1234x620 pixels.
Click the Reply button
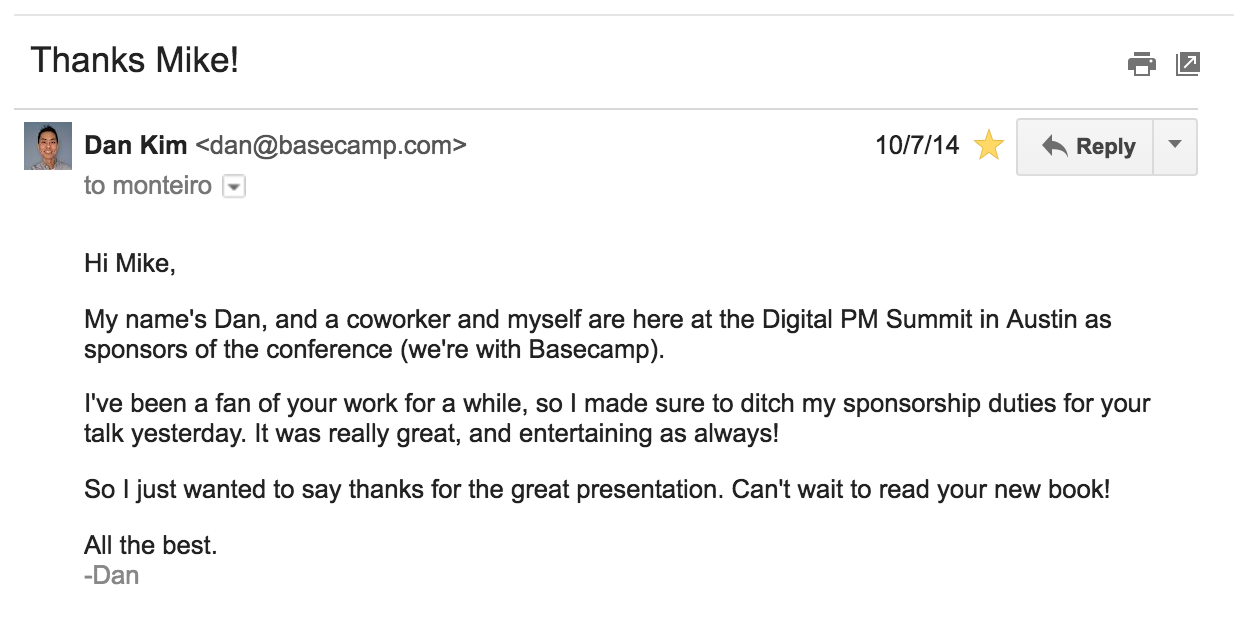(x=1086, y=147)
